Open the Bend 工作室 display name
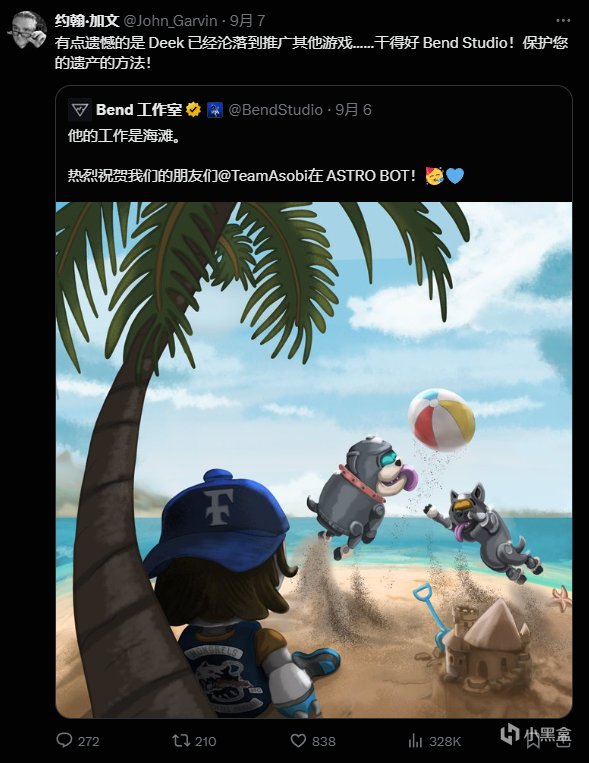The height and width of the screenshot is (763, 589). point(139,109)
